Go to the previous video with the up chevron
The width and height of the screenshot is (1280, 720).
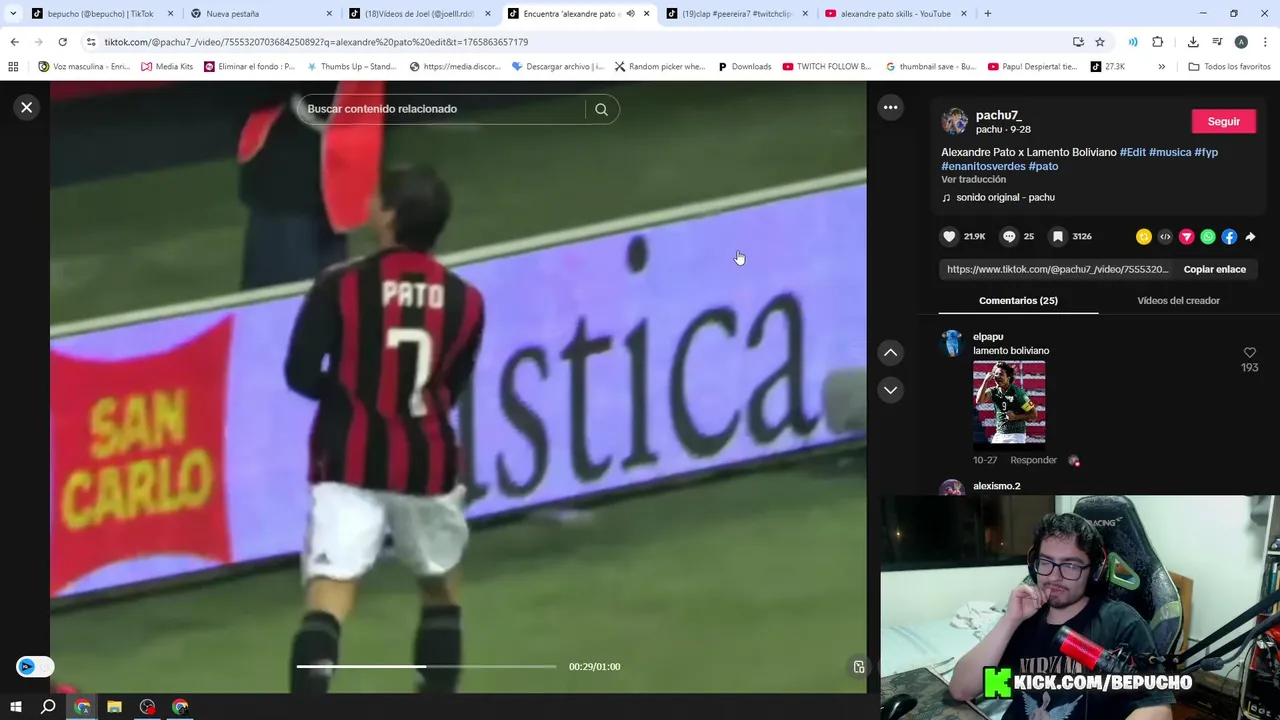(x=890, y=352)
